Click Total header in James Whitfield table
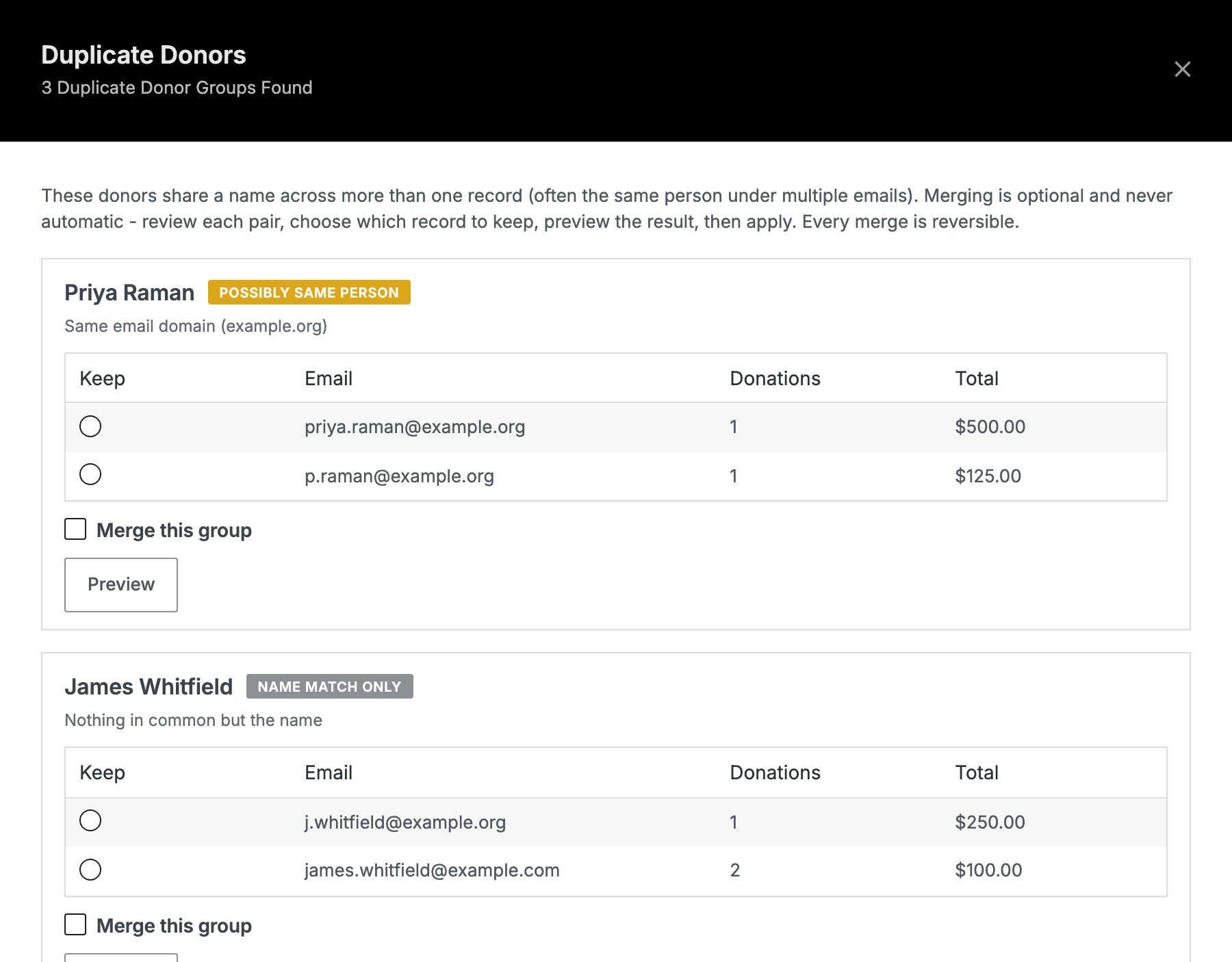Image resolution: width=1232 pixels, height=962 pixels. tap(977, 772)
